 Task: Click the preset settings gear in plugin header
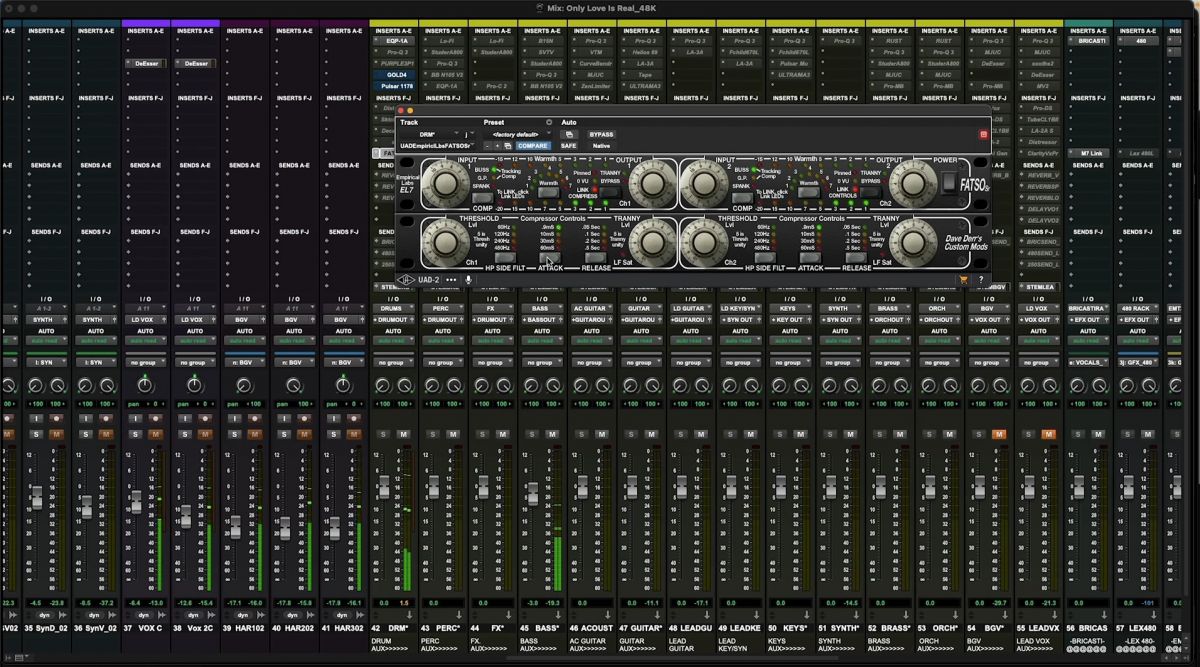tap(548, 120)
